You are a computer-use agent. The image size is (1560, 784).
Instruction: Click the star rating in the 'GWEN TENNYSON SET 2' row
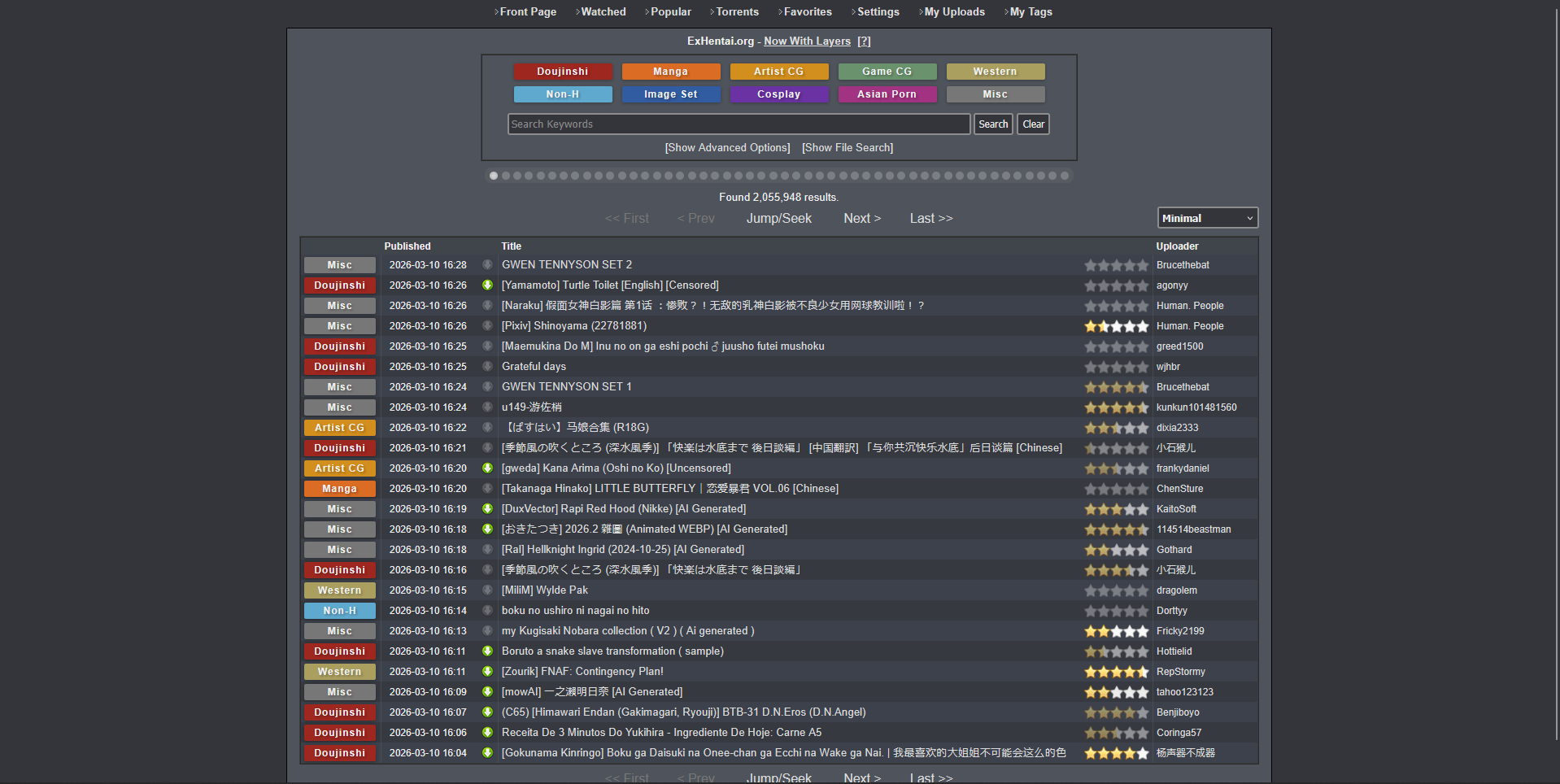pyautogui.click(x=1116, y=265)
